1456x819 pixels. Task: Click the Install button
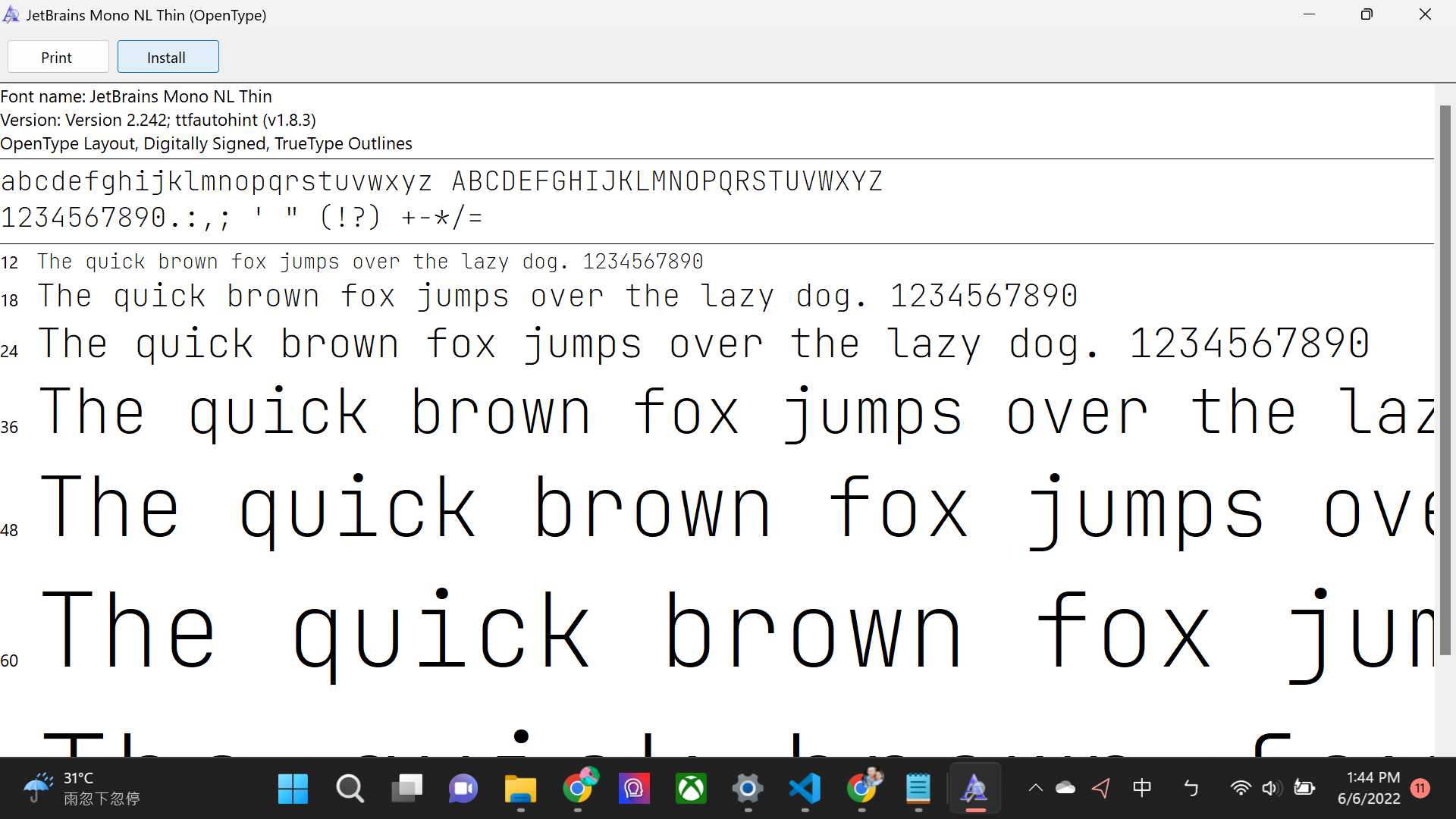coord(168,57)
